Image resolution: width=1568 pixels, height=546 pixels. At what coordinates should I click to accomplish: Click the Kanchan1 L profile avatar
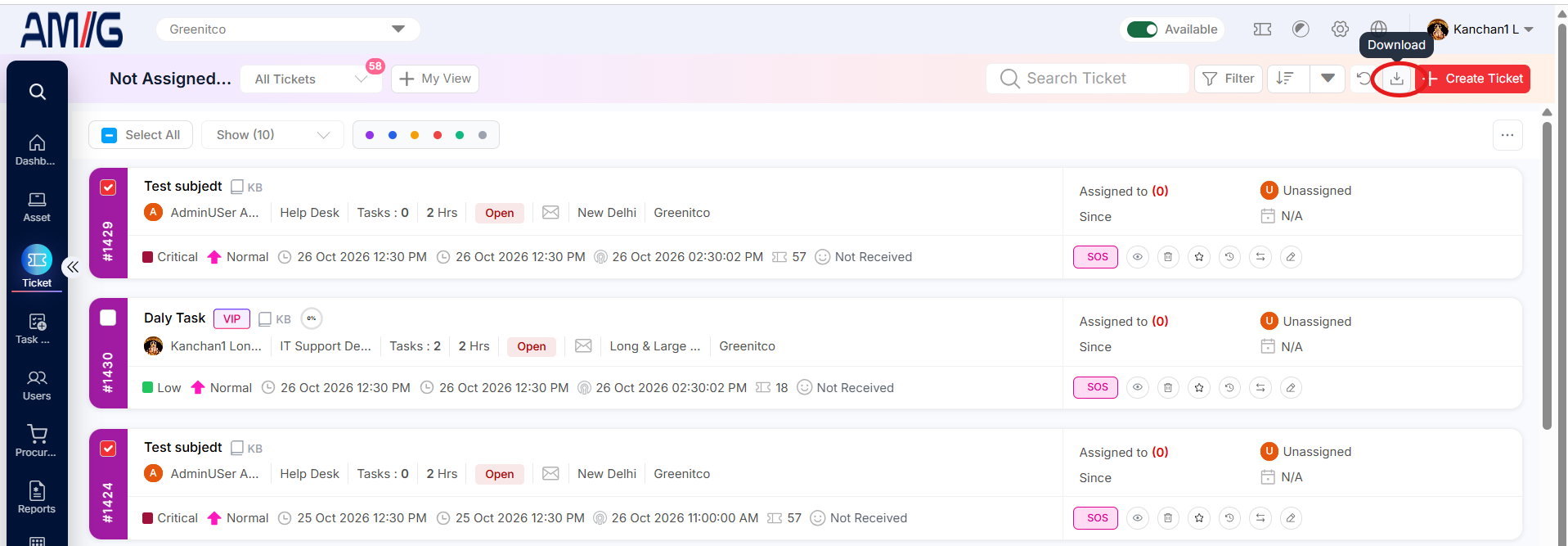[x=1438, y=29]
